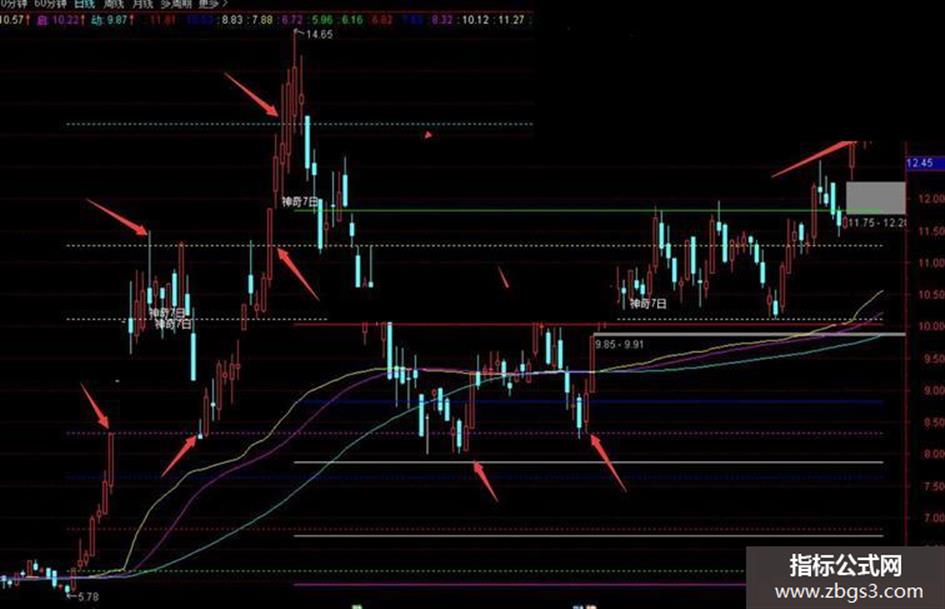
Task: Click the 7.88 indicator value
Action: 262,20
